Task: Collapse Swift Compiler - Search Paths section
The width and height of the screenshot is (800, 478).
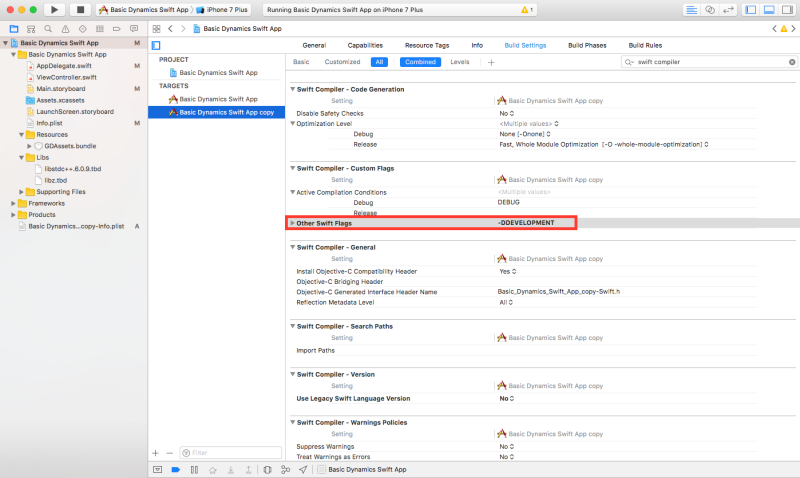Action: (x=293, y=326)
